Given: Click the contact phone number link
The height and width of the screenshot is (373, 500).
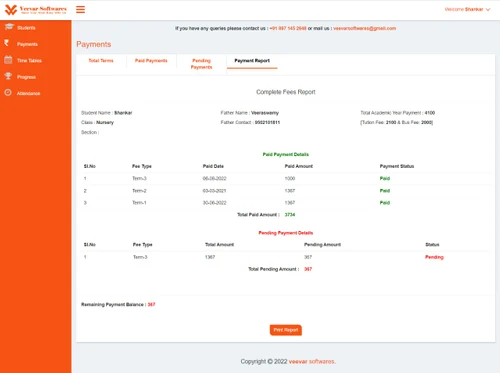Looking at the screenshot, I should (x=288, y=28).
